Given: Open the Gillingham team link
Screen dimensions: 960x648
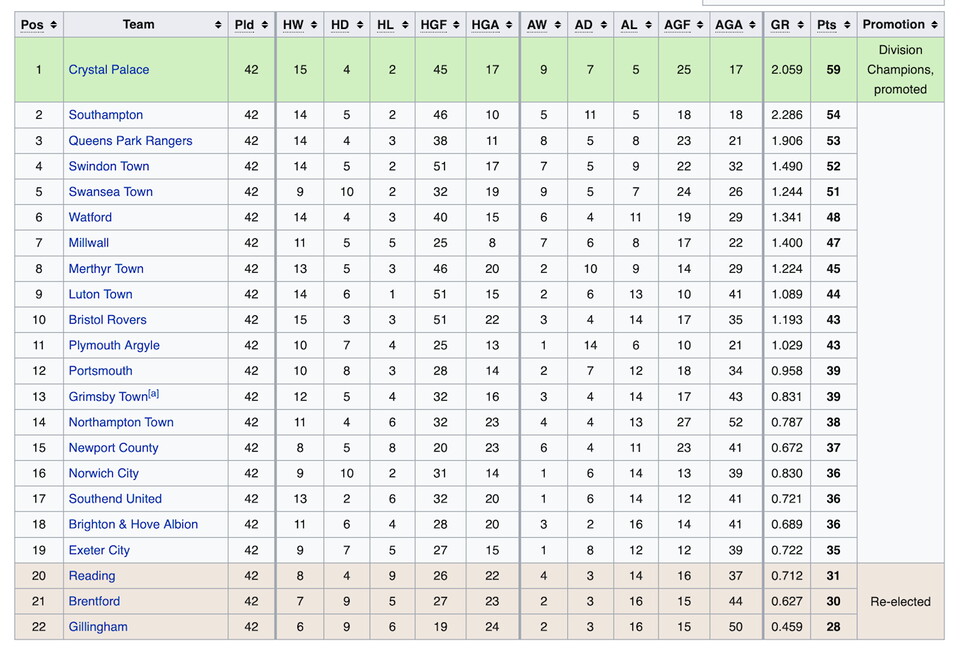Looking at the screenshot, I should pyautogui.click(x=98, y=627).
